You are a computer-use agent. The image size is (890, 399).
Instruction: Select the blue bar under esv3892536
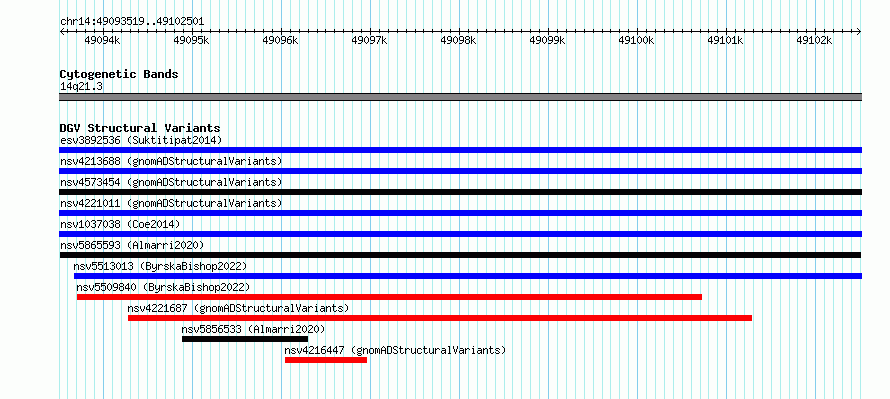tap(460, 150)
